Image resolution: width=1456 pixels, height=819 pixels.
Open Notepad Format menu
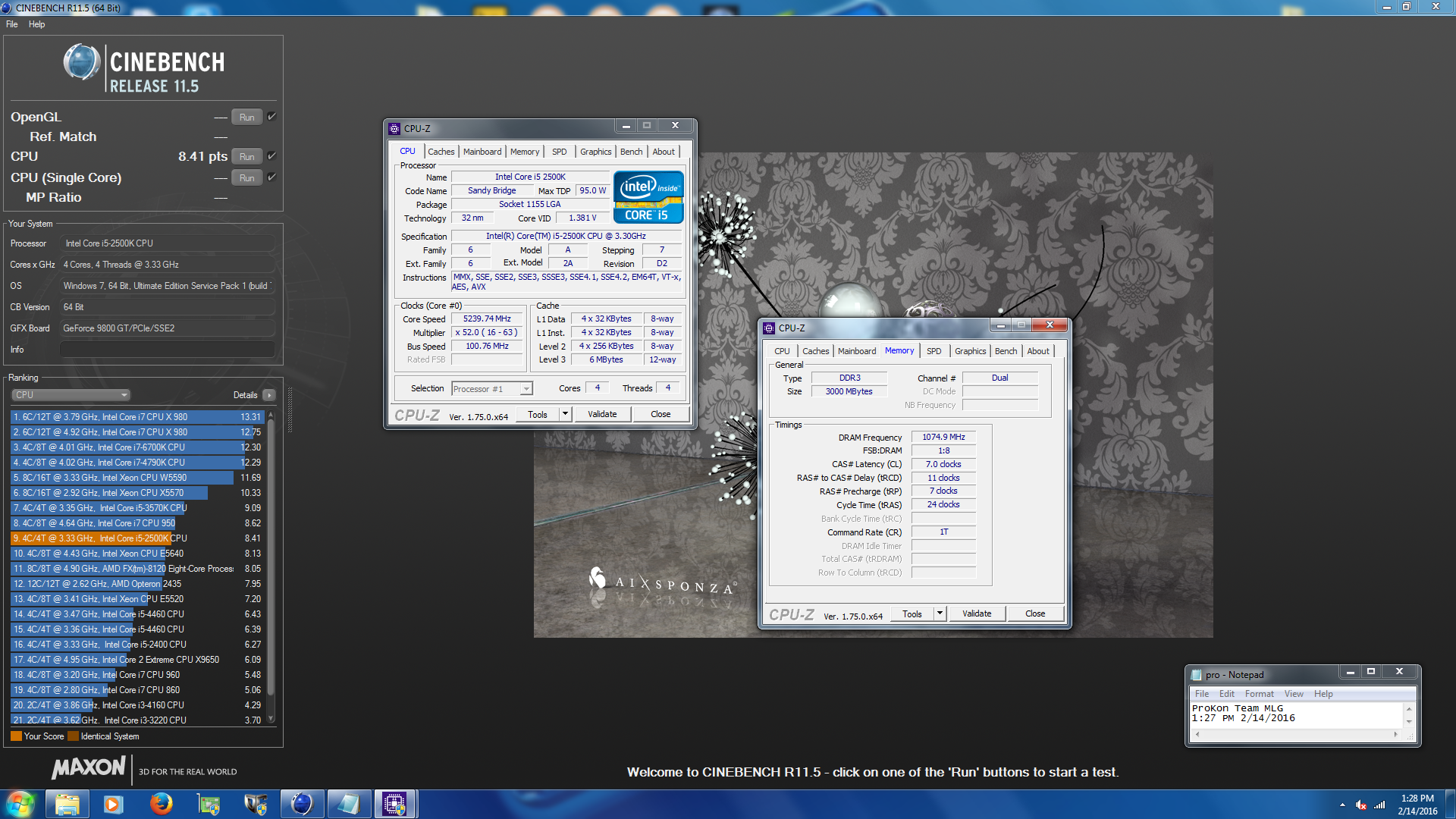(1259, 694)
